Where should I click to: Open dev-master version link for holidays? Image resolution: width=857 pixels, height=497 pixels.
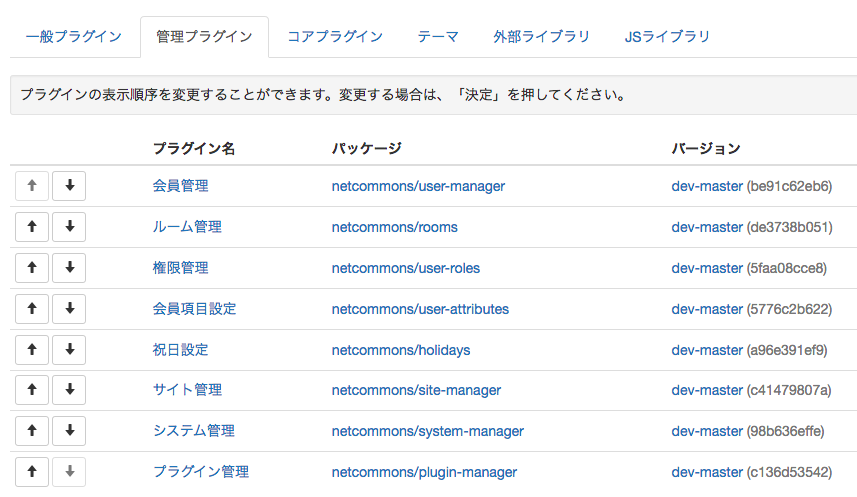707,350
